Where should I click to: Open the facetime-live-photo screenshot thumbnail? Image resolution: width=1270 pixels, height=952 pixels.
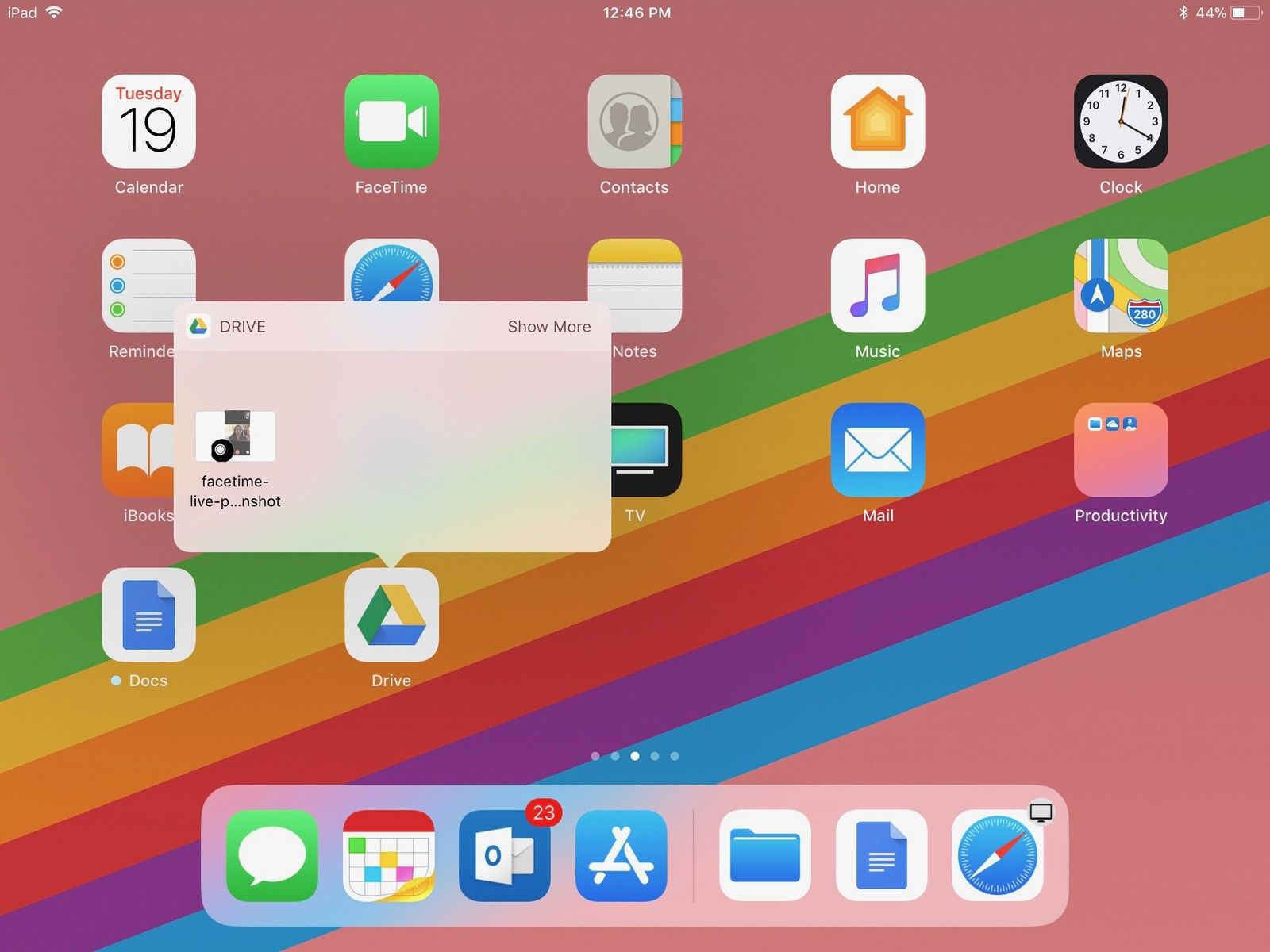236,436
